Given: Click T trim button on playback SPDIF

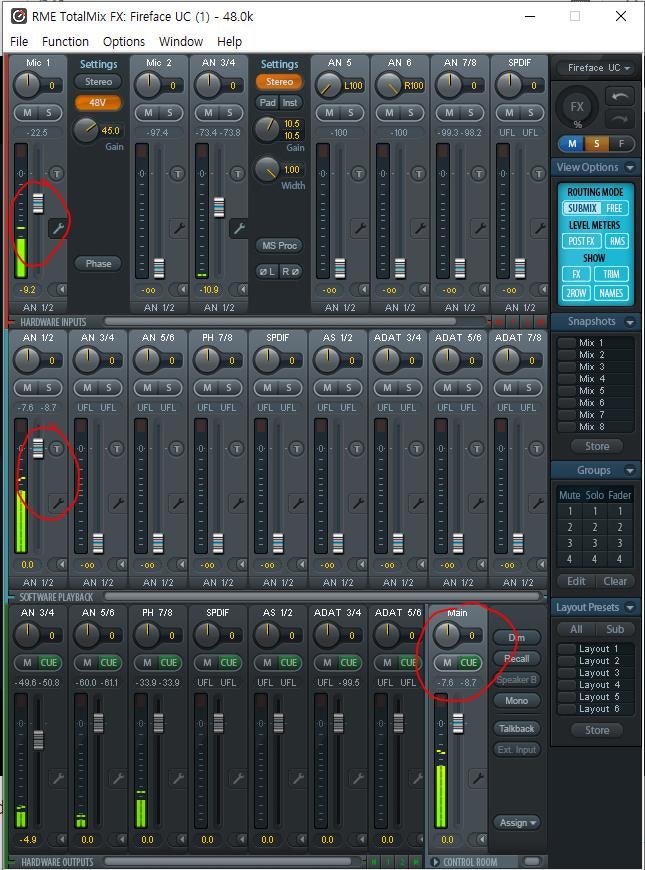Looking at the screenshot, I should 296,448.
